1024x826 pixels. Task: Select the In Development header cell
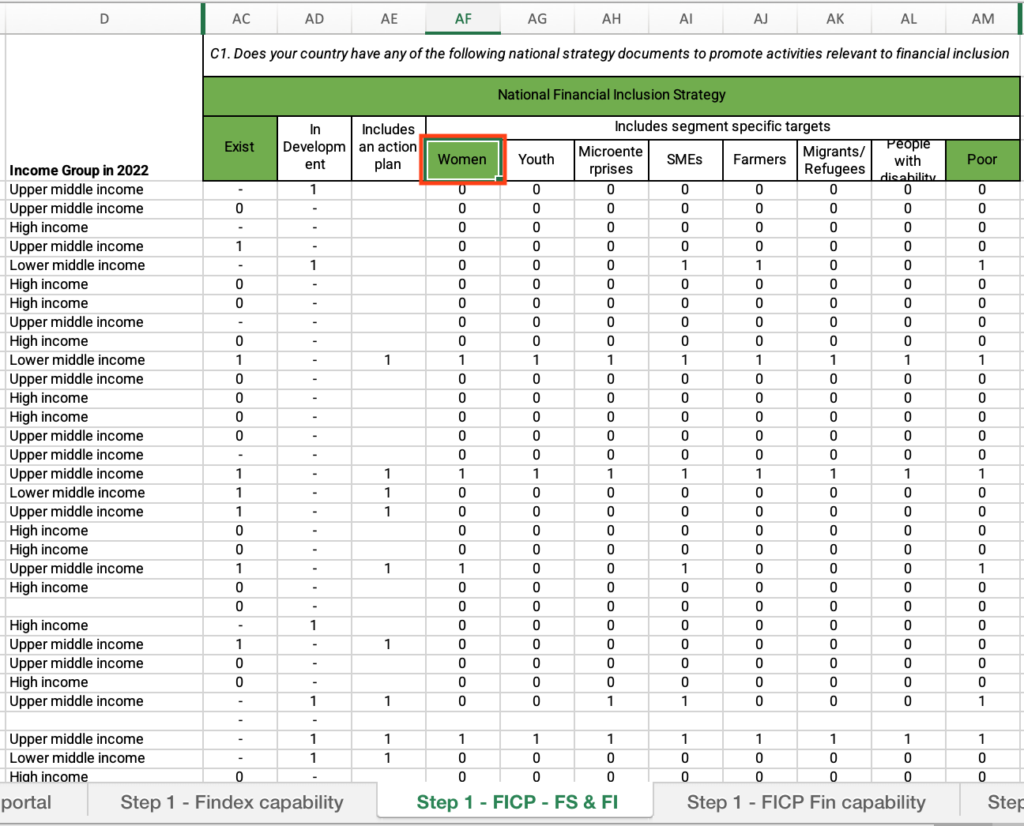(314, 148)
